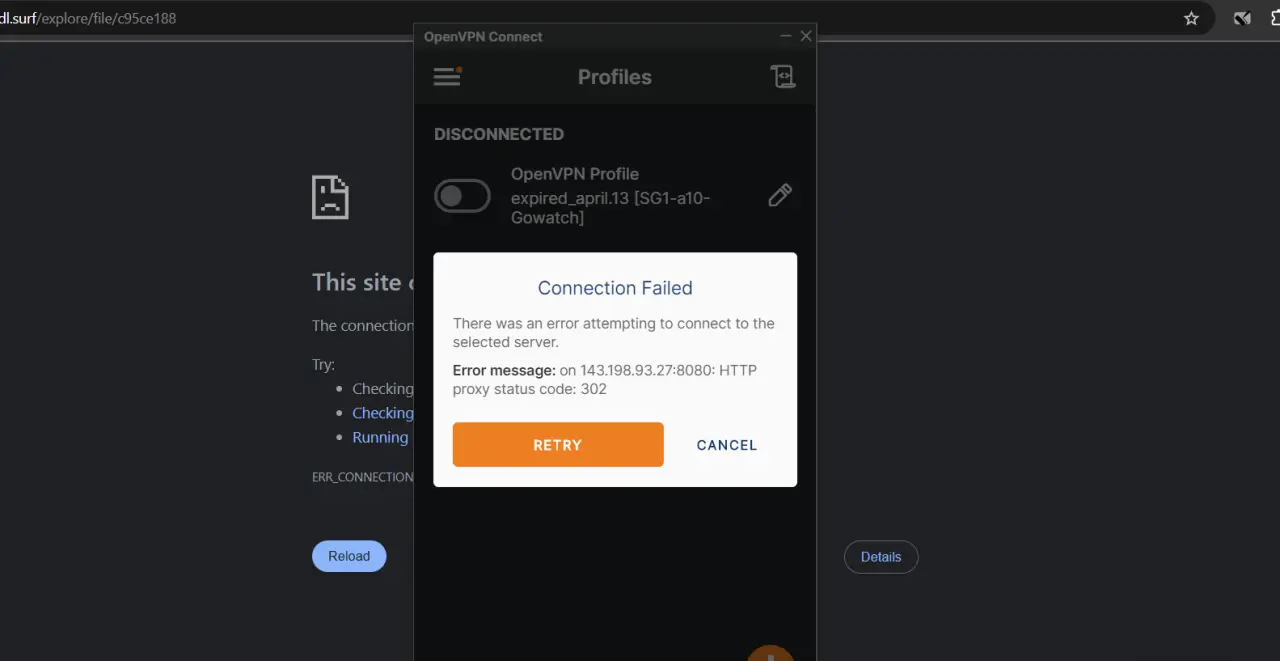Minimize the OpenVPN Connect window
The height and width of the screenshot is (661, 1280).
click(x=786, y=36)
